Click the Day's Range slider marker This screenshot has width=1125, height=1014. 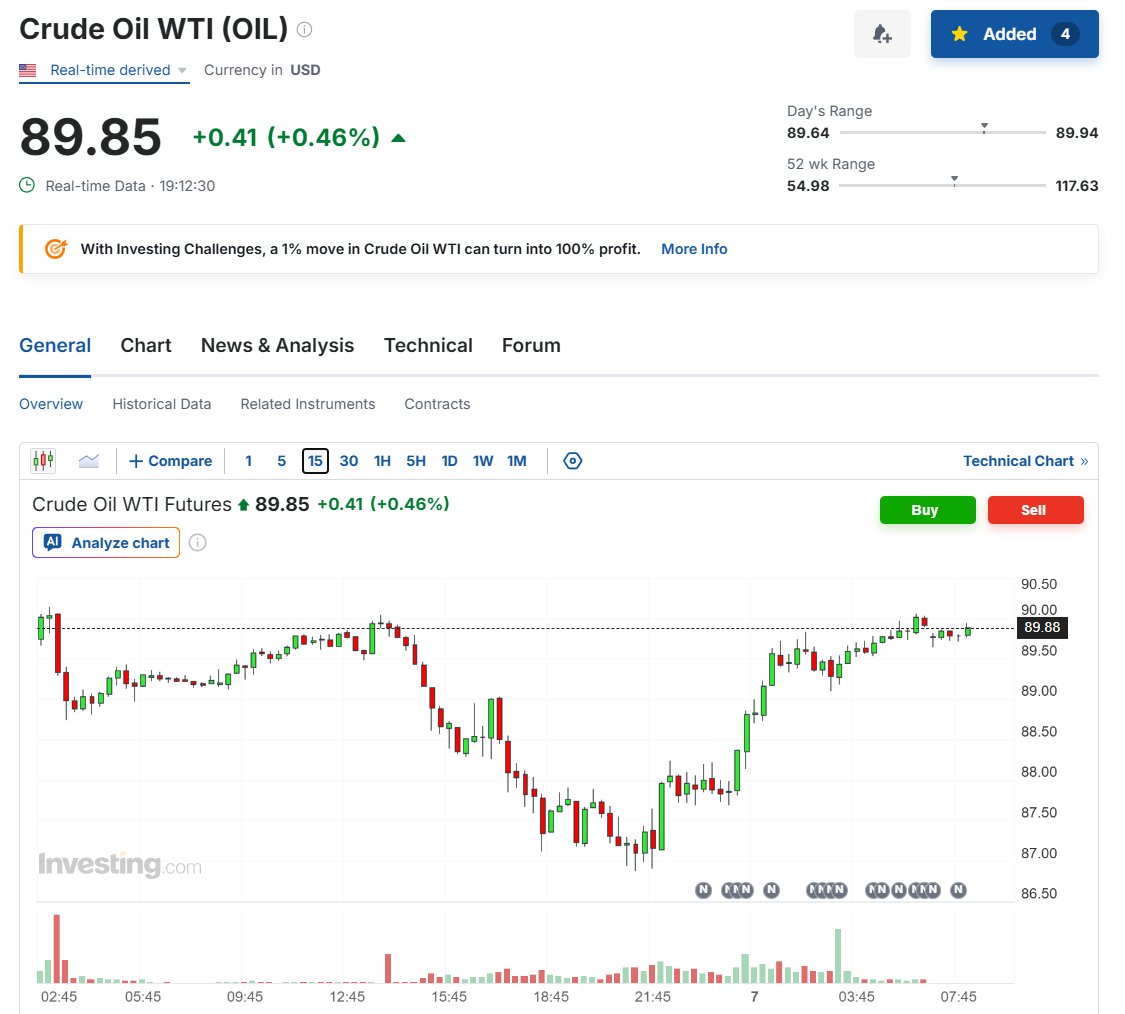(984, 127)
